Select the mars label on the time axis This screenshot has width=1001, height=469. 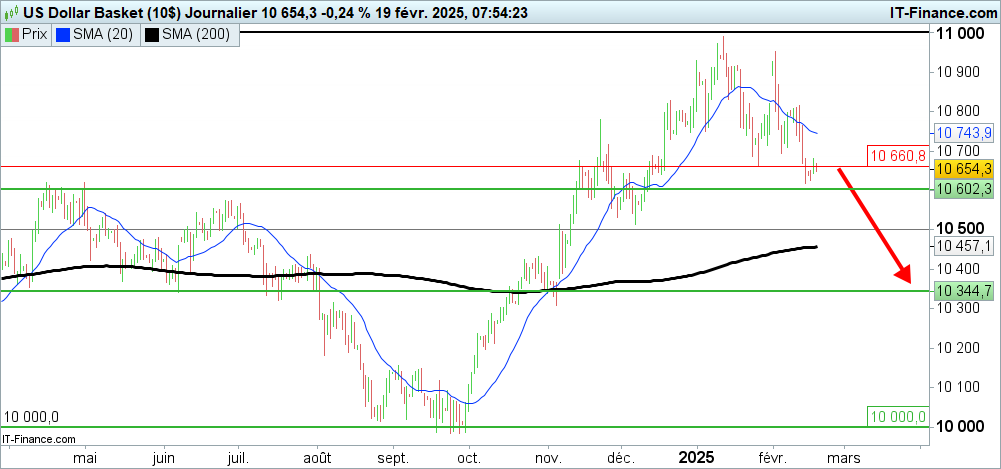click(x=843, y=458)
